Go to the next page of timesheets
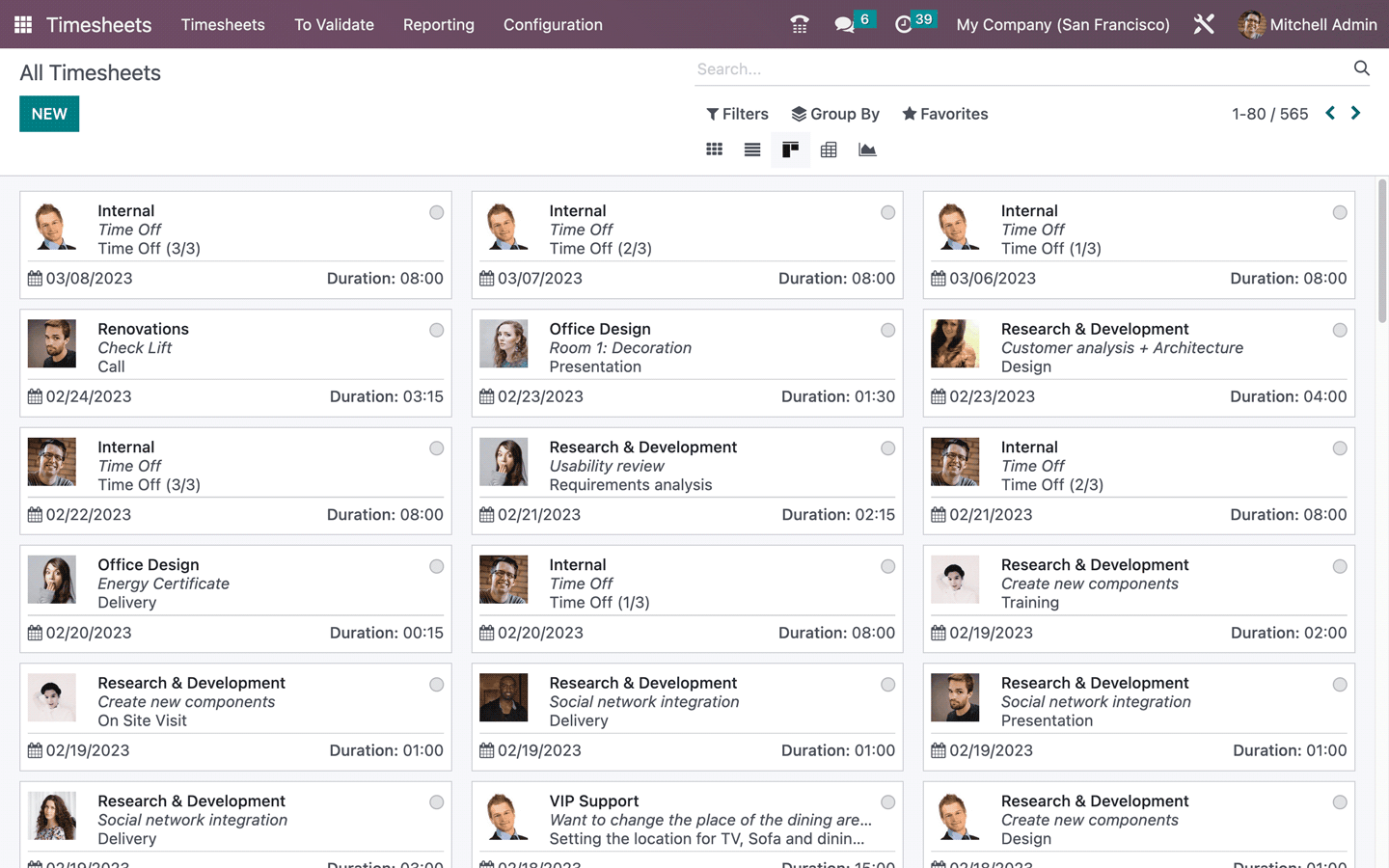1389x868 pixels. pos(1355,113)
